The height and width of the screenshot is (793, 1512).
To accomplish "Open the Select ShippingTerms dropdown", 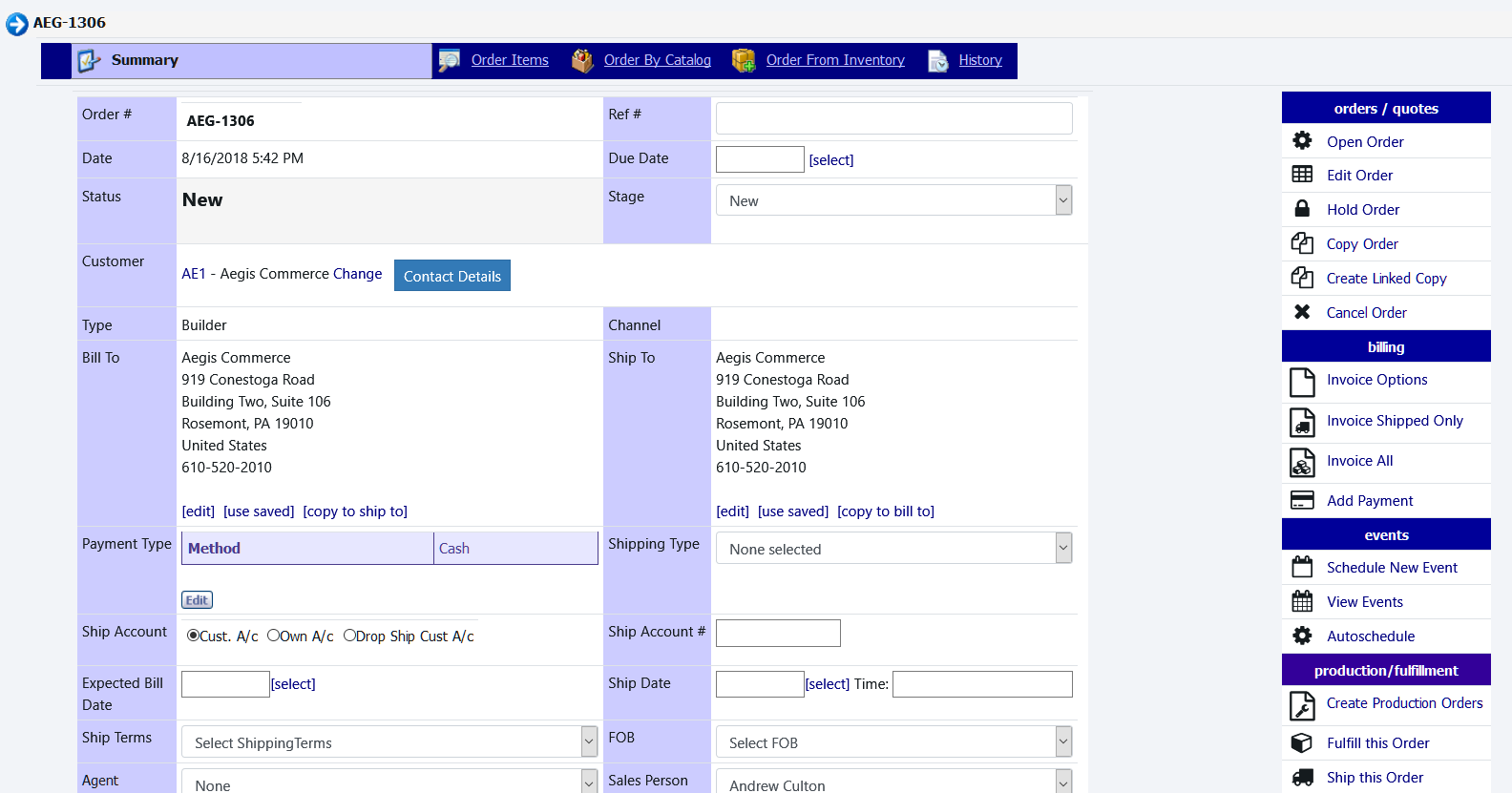I will (x=388, y=742).
